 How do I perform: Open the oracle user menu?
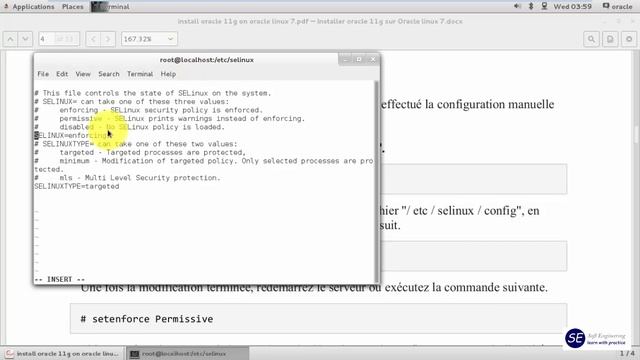[x=617, y=7]
